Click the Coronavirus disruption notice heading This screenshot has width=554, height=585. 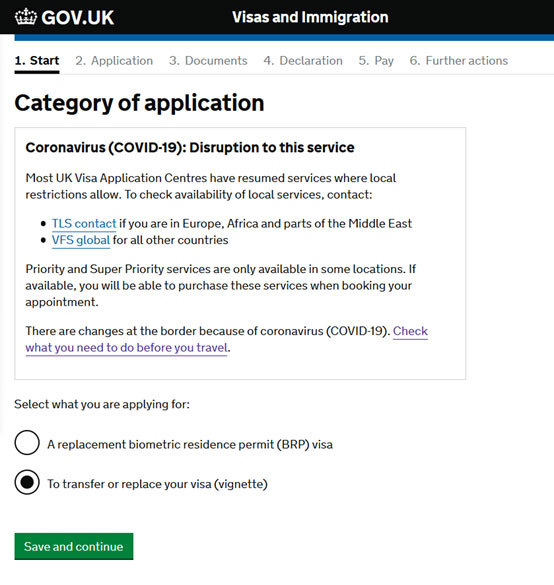point(190,147)
